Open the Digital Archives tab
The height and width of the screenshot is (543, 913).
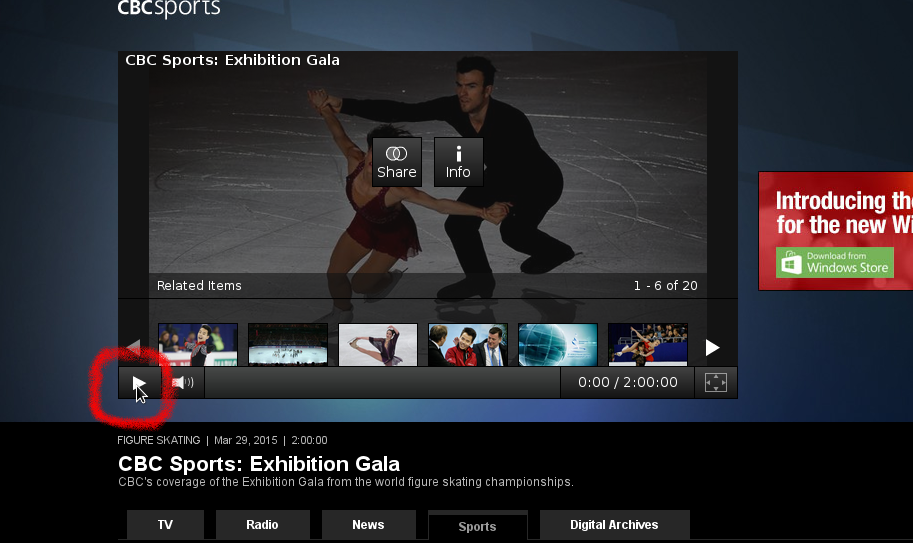click(614, 525)
